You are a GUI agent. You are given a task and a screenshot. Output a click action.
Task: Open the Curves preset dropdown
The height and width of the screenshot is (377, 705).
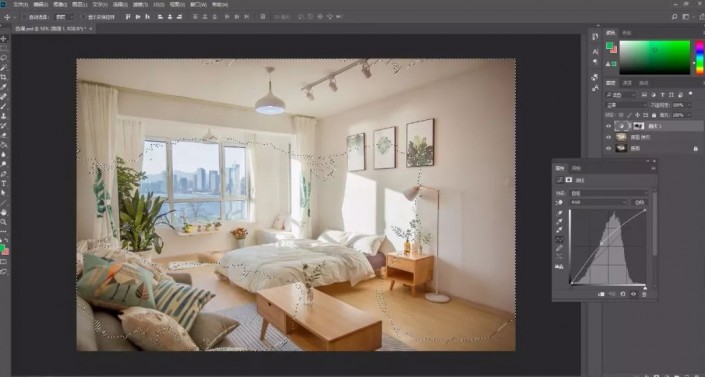(x=609, y=193)
